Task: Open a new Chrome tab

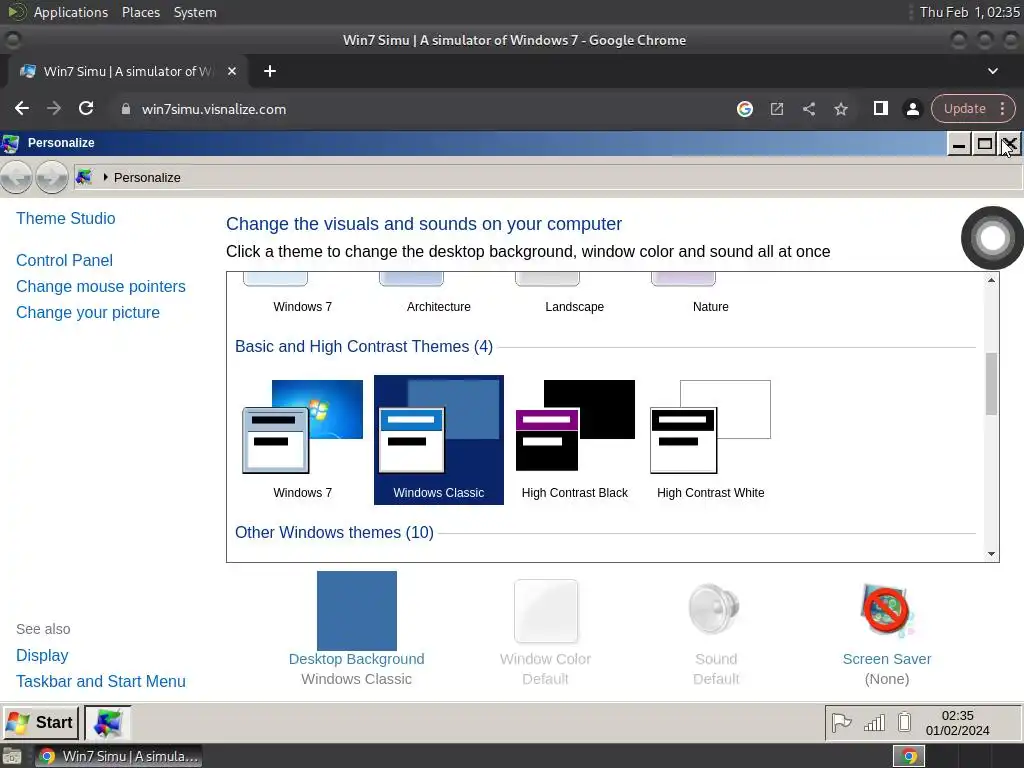Action: pyautogui.click(x=270, y=71)
